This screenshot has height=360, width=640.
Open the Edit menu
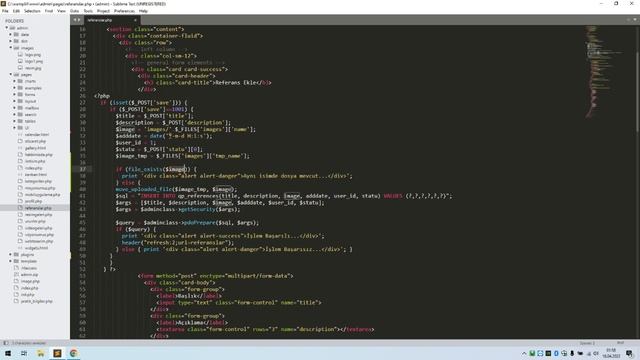coord(16,11)
